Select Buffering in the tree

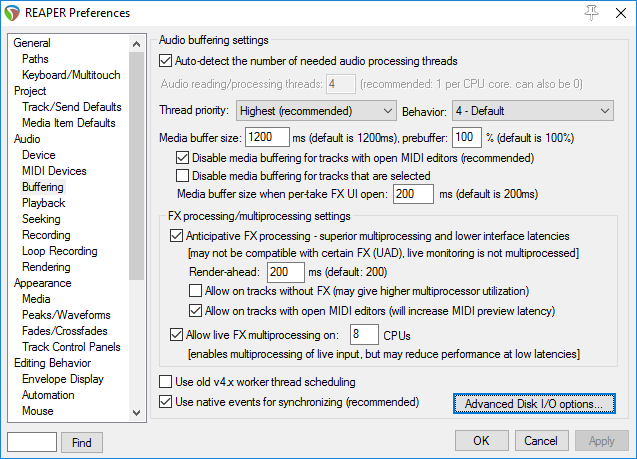pos(43,187)
